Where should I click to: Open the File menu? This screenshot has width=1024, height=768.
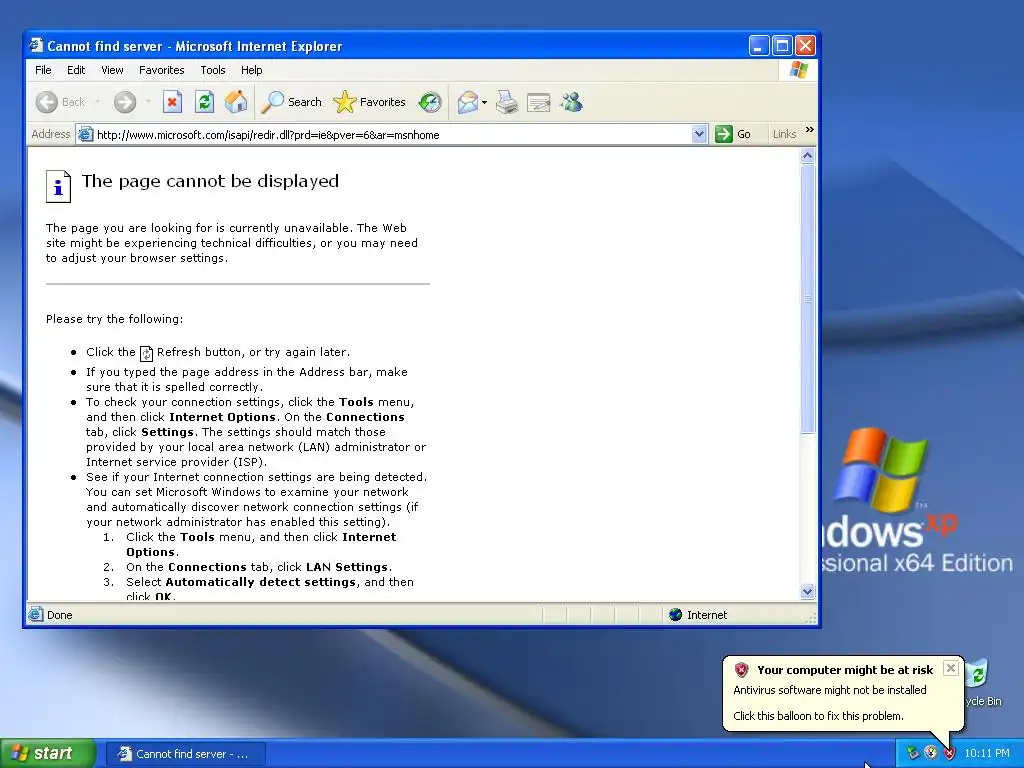coord(43,70)
